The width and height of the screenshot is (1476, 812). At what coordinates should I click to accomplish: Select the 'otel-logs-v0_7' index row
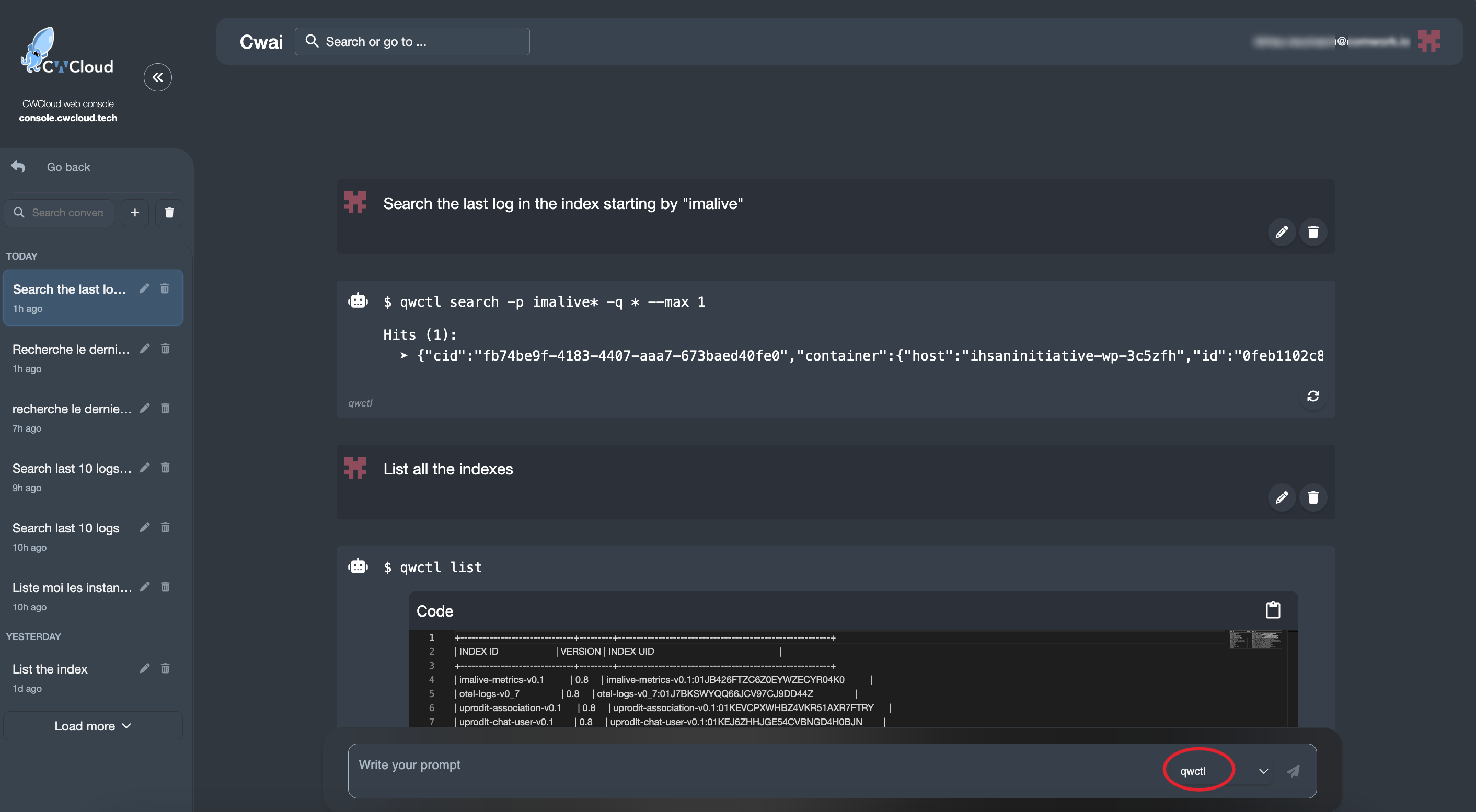click(x=656, y=693)
